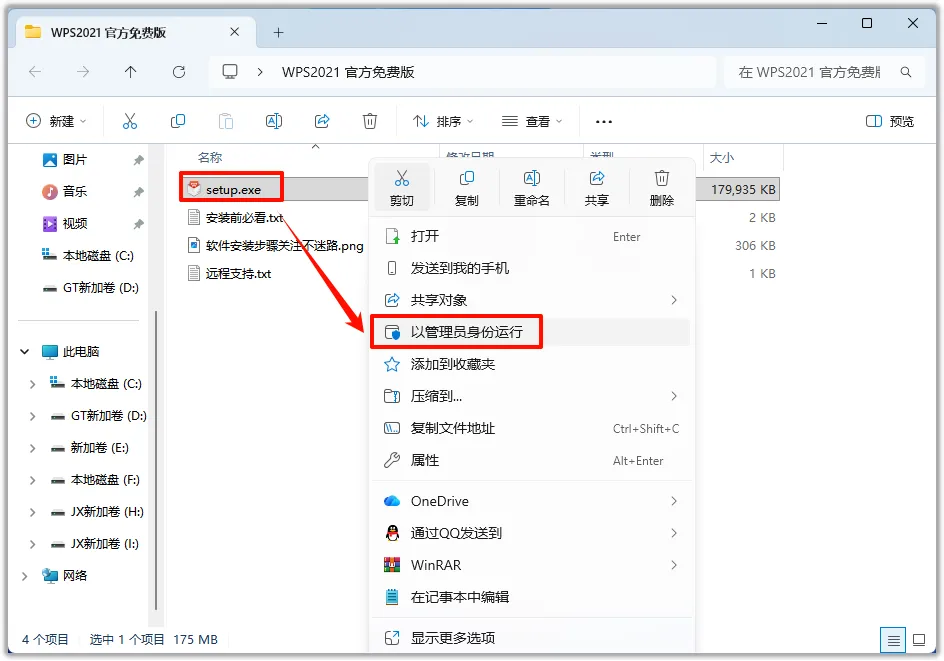This screenshot has width=944, height=661.
Task: Expand GT新加卷 (D:) under 此电脑
Action: pos(33,416)
